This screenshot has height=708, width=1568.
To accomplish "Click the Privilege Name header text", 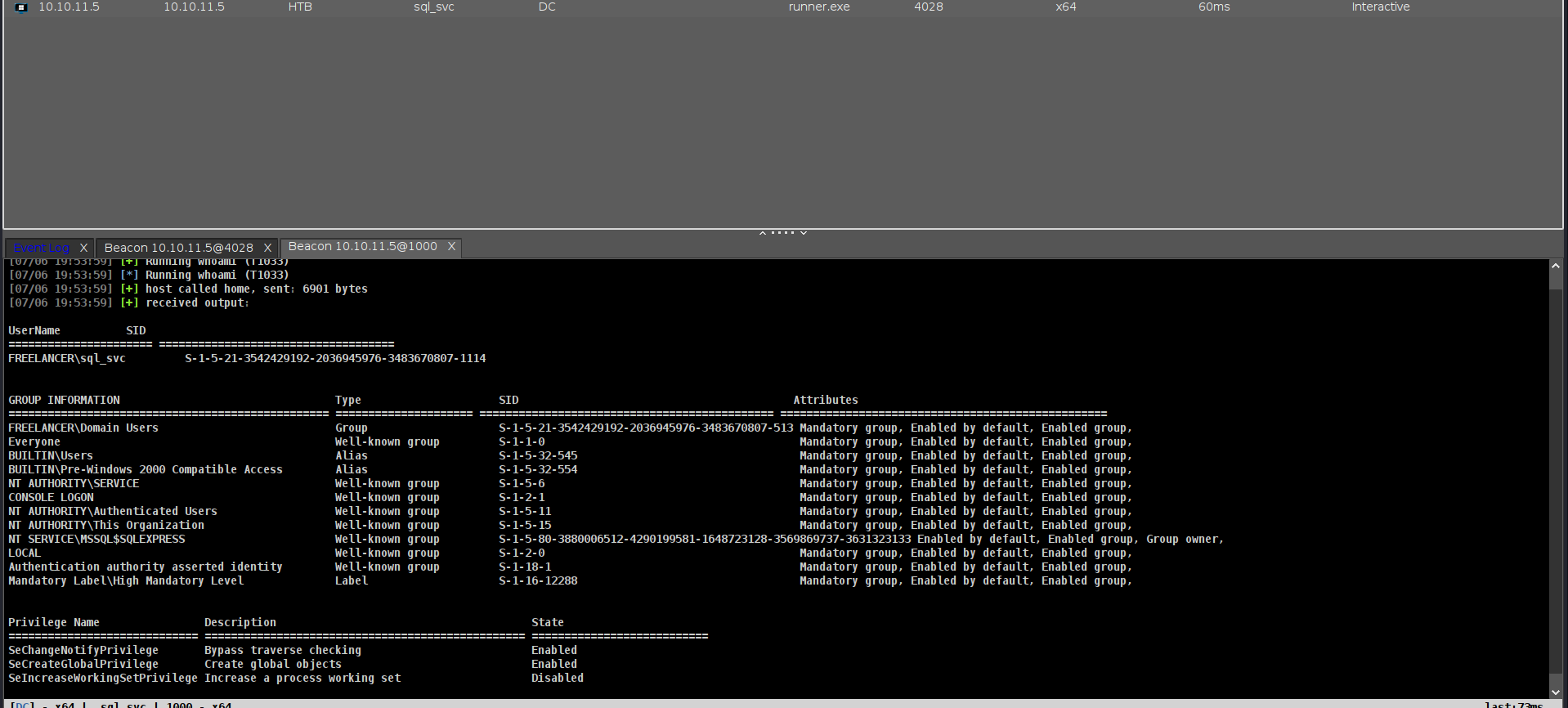I will tap(54, 622).
